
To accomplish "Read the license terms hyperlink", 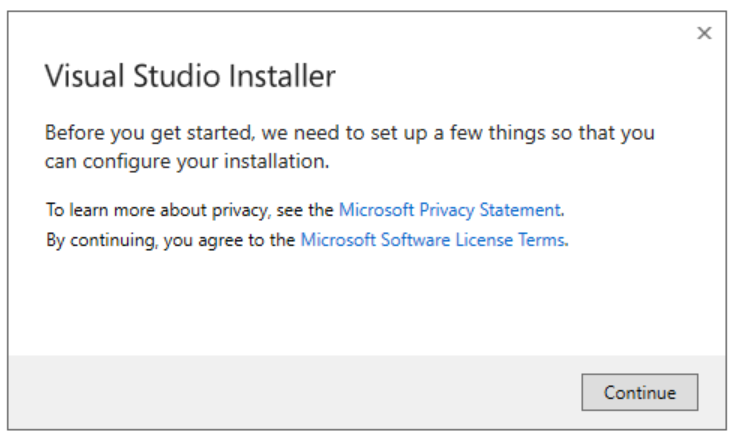I will click(432, 240).
